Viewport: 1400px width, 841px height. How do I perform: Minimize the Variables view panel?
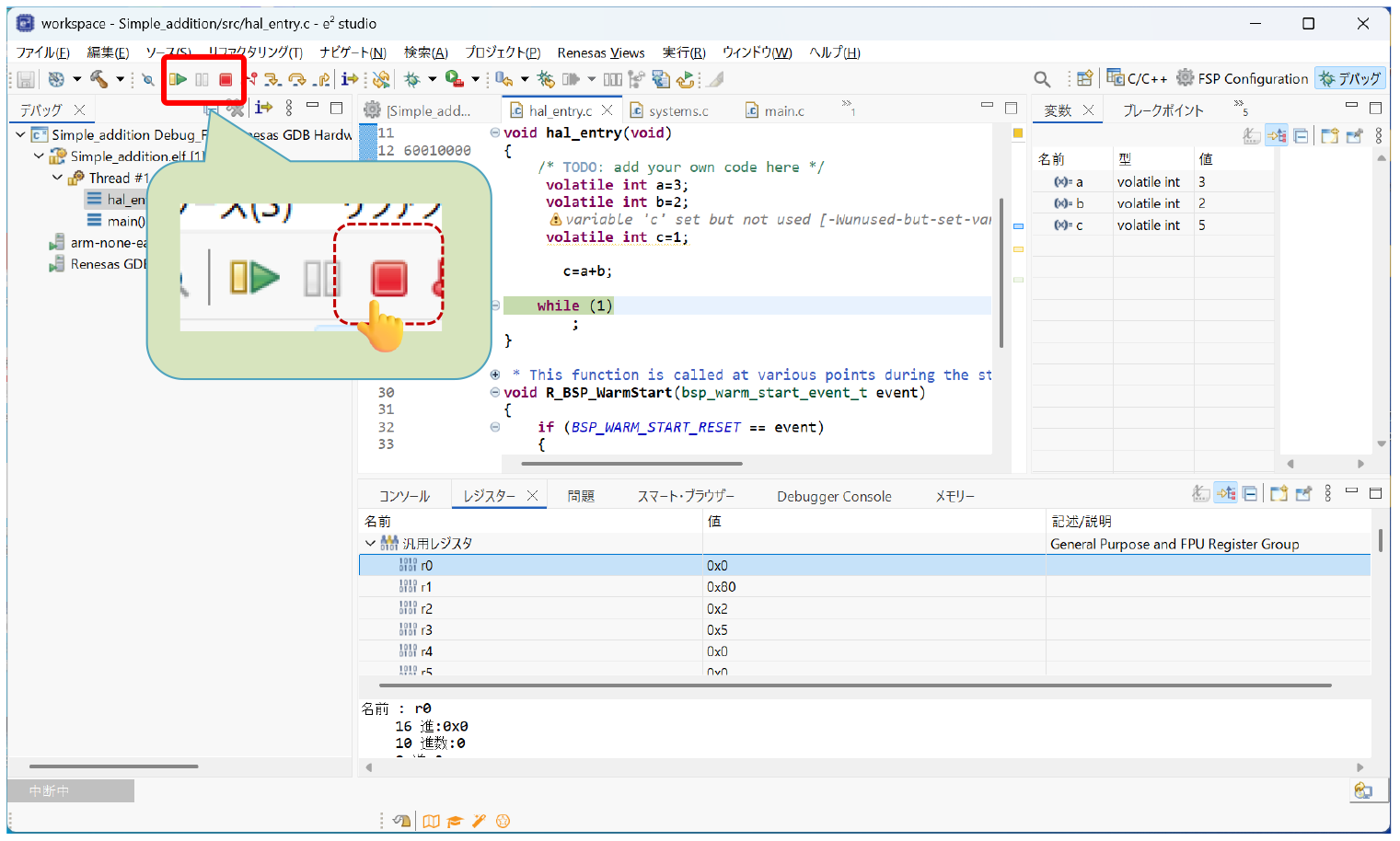(x=1351, y=107)
